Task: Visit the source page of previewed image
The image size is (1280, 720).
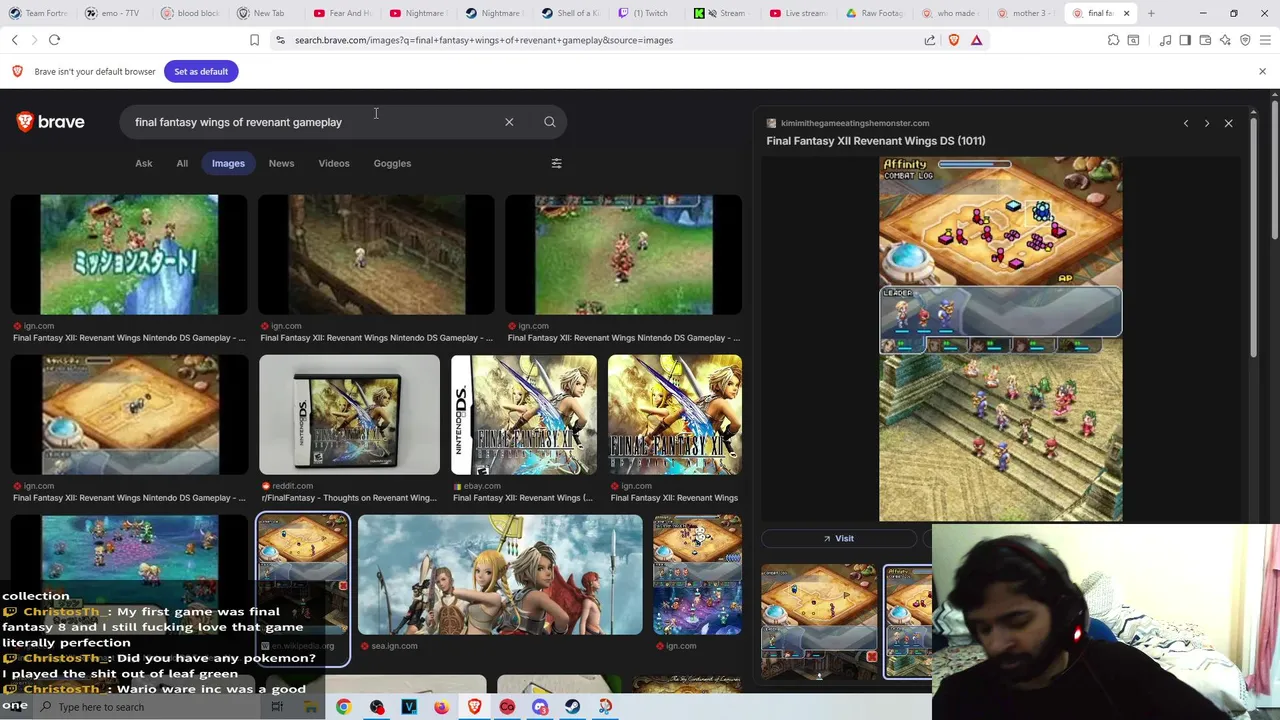Action: 838,538
